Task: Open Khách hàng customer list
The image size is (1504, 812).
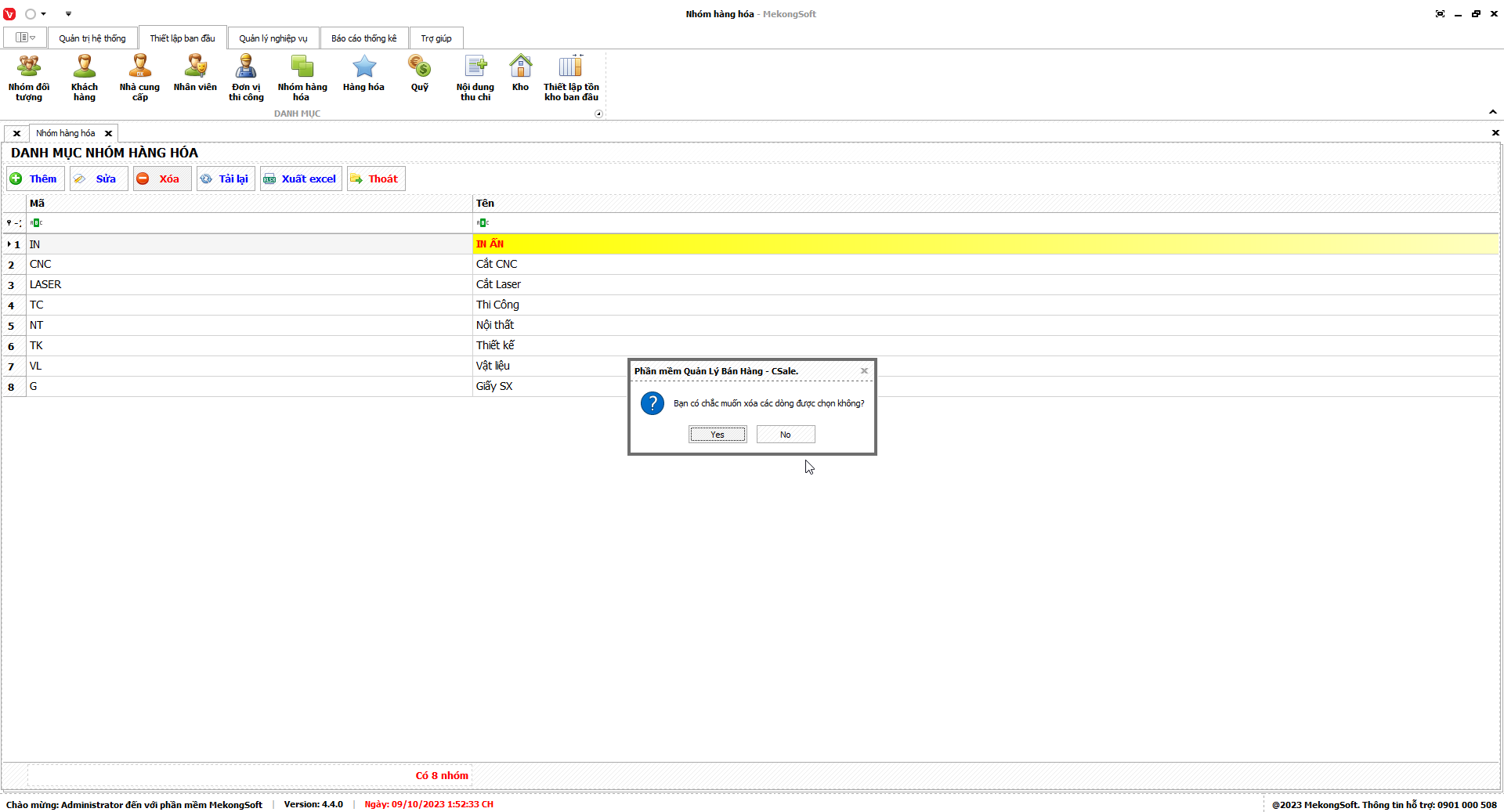Action: tap(85, 78)
